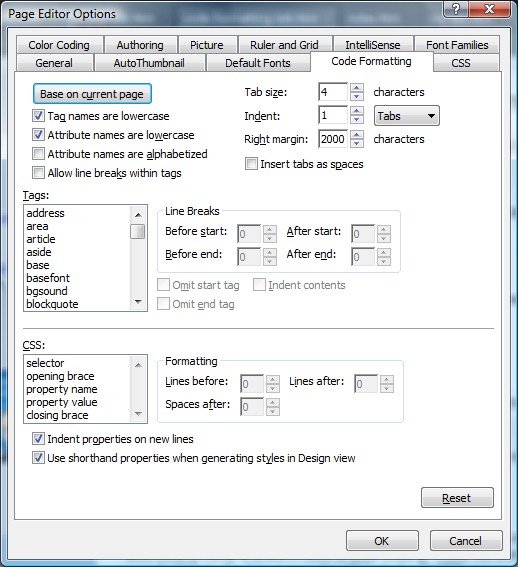Click the Base on current page button
The height and width of the screenshot is (567, 518).
pyautogui.click(x=92, y=94)
